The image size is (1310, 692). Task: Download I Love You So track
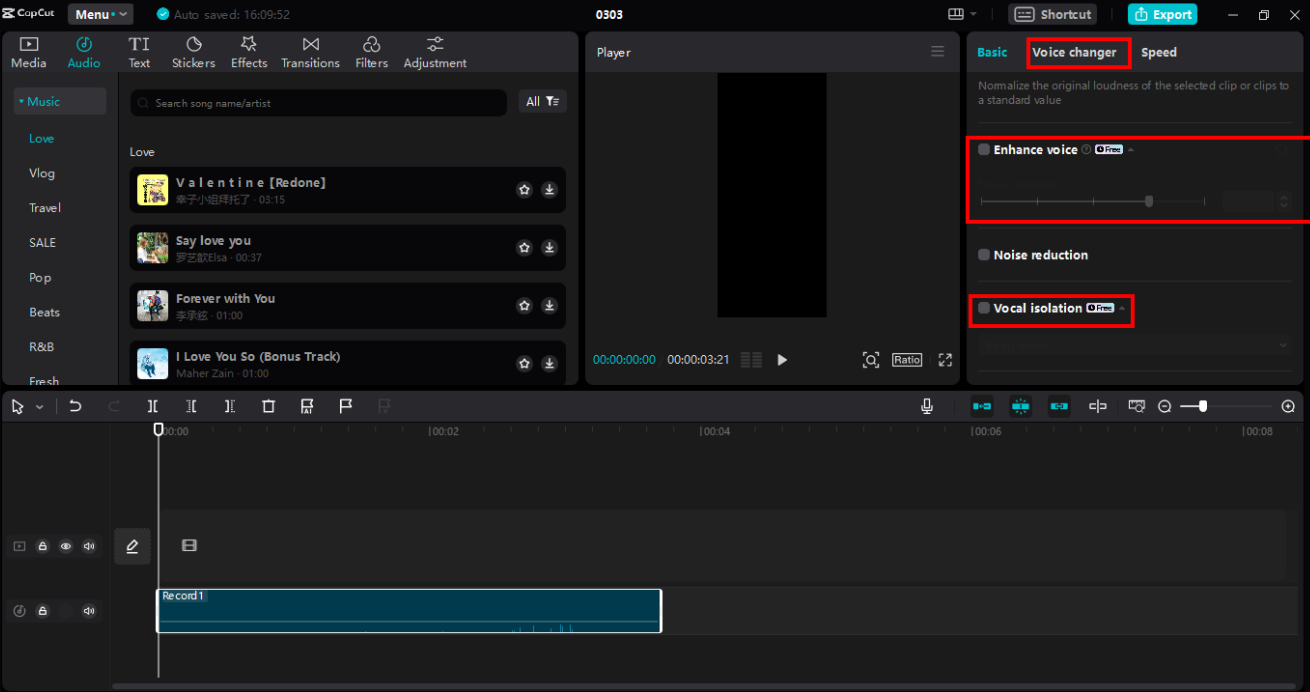pyautogui.click(x=549, y=364)
